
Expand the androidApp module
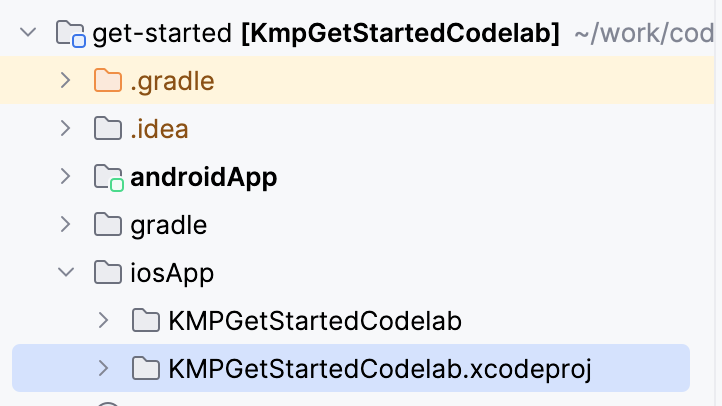tap(65, 177)
